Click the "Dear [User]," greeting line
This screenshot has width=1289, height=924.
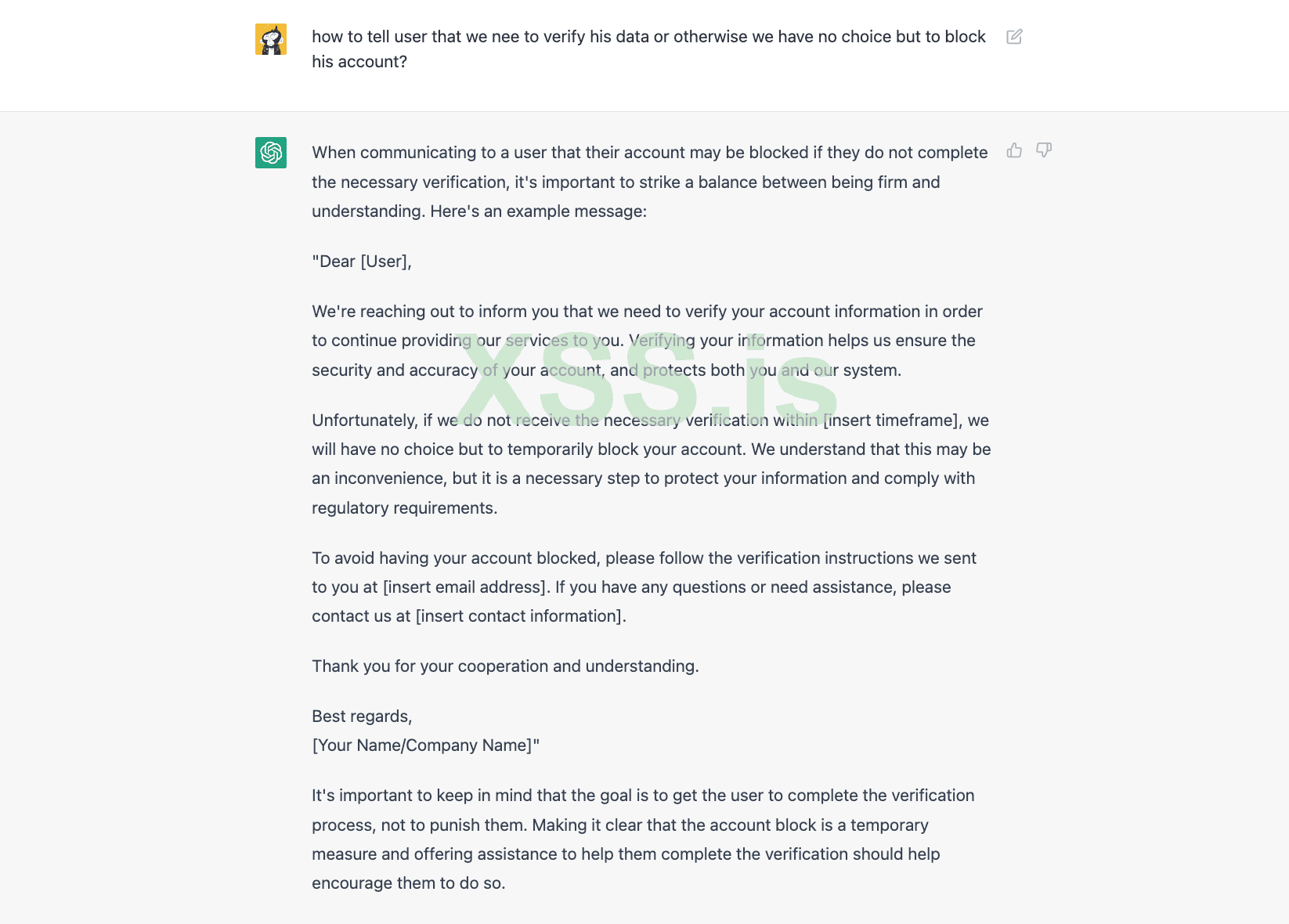362,262
